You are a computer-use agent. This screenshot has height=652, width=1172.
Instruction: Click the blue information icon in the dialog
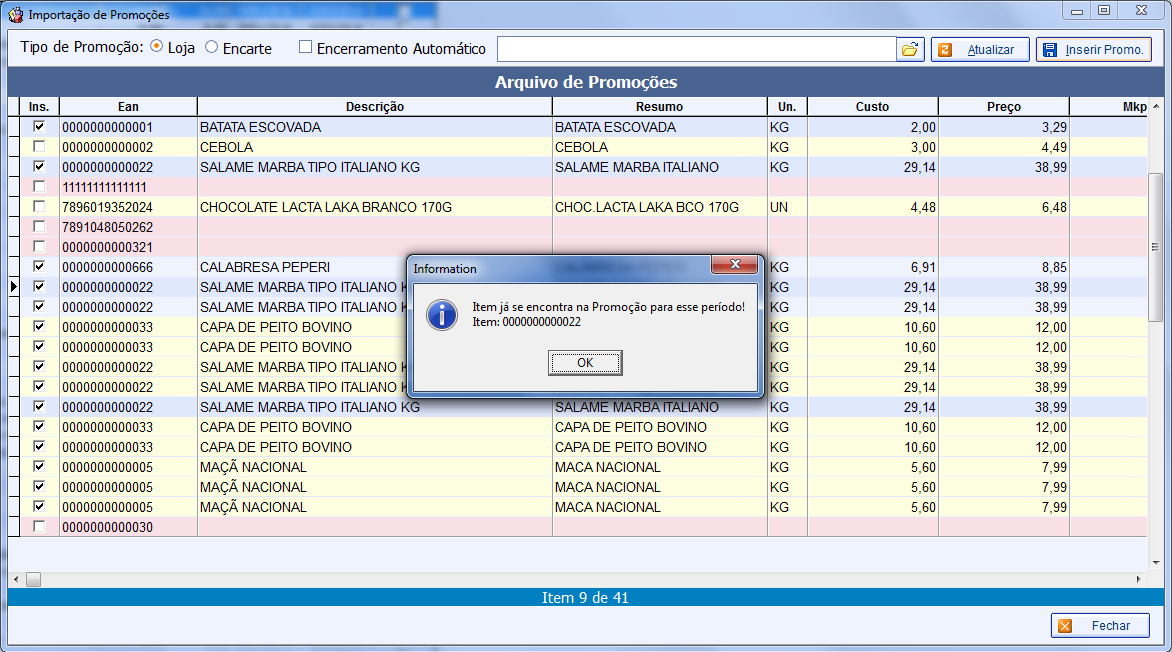441,314
